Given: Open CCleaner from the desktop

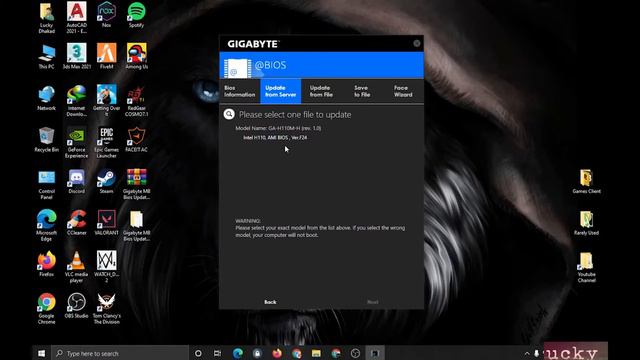Looking at the screenshot, I should pyautogui.click(x=76, y=223).
